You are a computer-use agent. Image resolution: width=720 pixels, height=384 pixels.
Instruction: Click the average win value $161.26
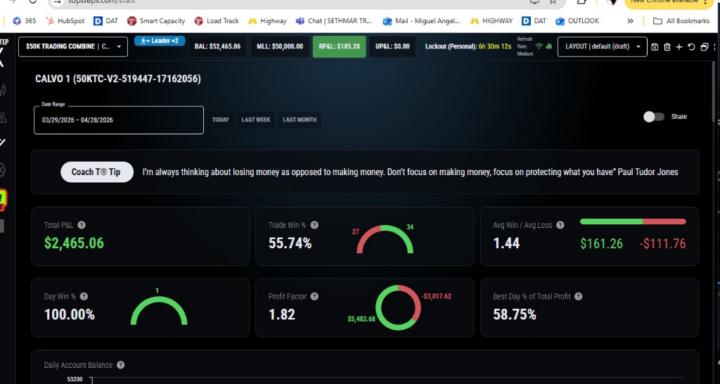(x=602, y=243)
